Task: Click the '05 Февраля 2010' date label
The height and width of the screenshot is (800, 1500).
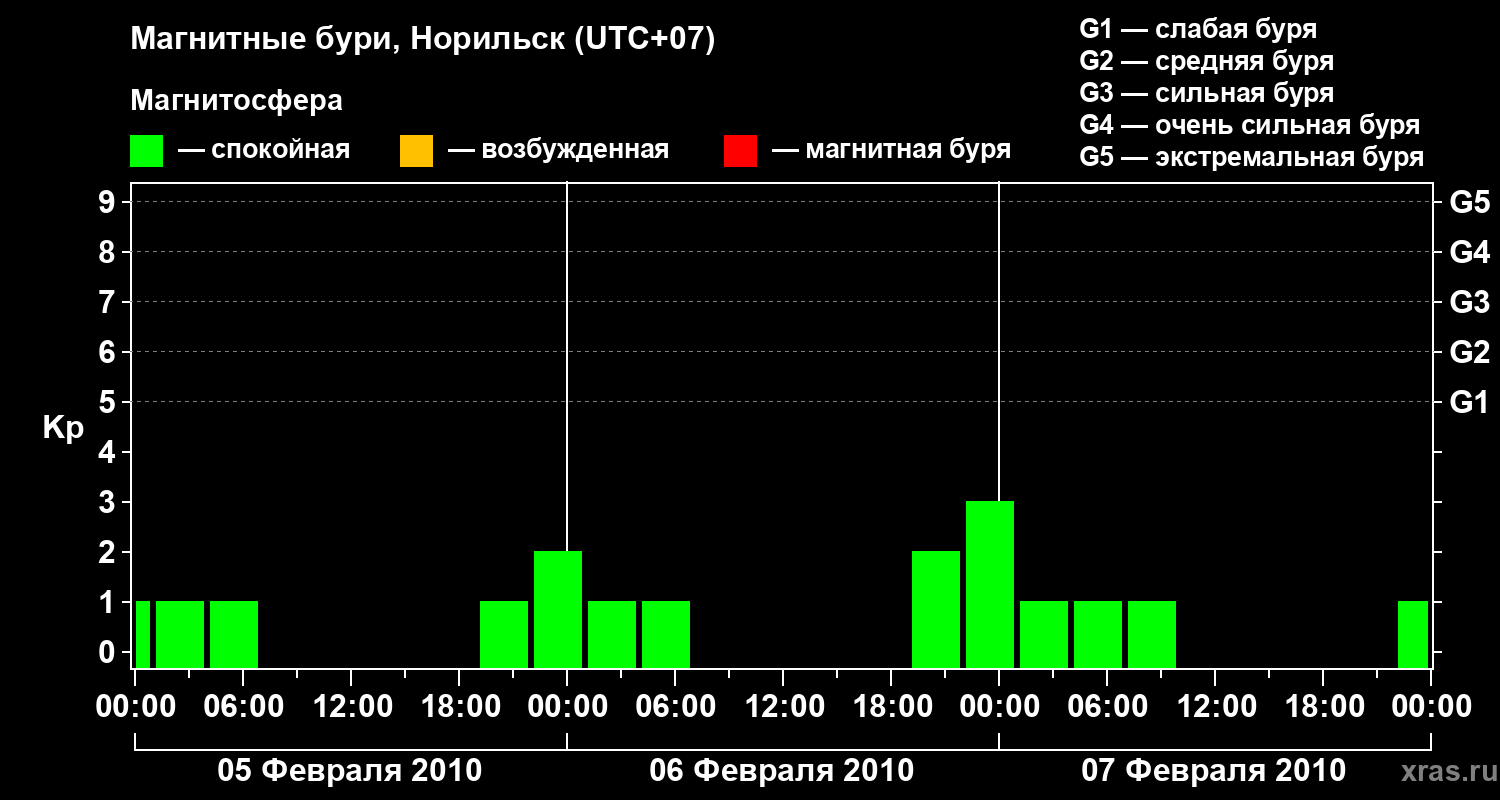Action: click(350, 771)
